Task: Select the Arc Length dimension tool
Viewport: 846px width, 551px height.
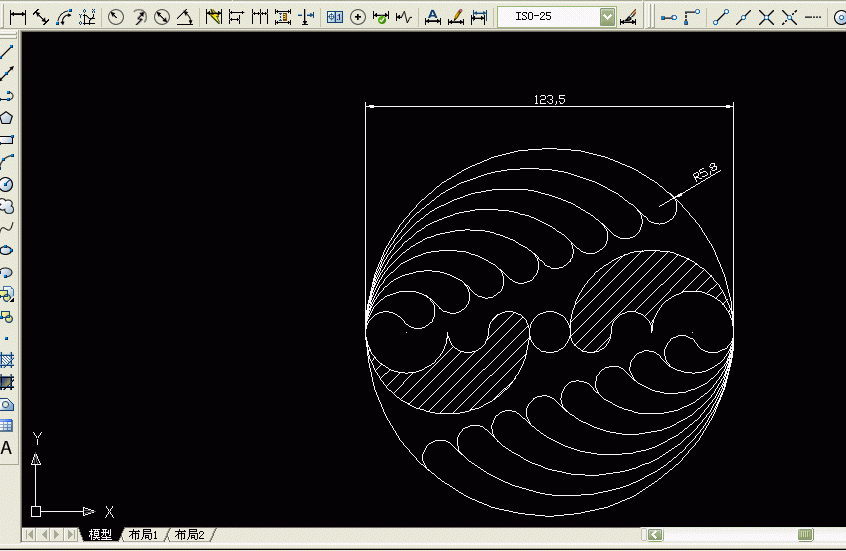Action: (x=64, y=17)
